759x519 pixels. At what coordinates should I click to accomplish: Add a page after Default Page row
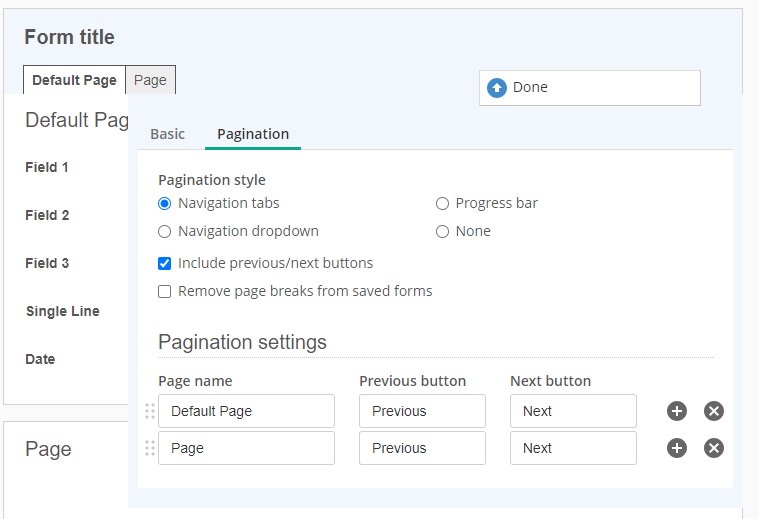pos(677,411)
